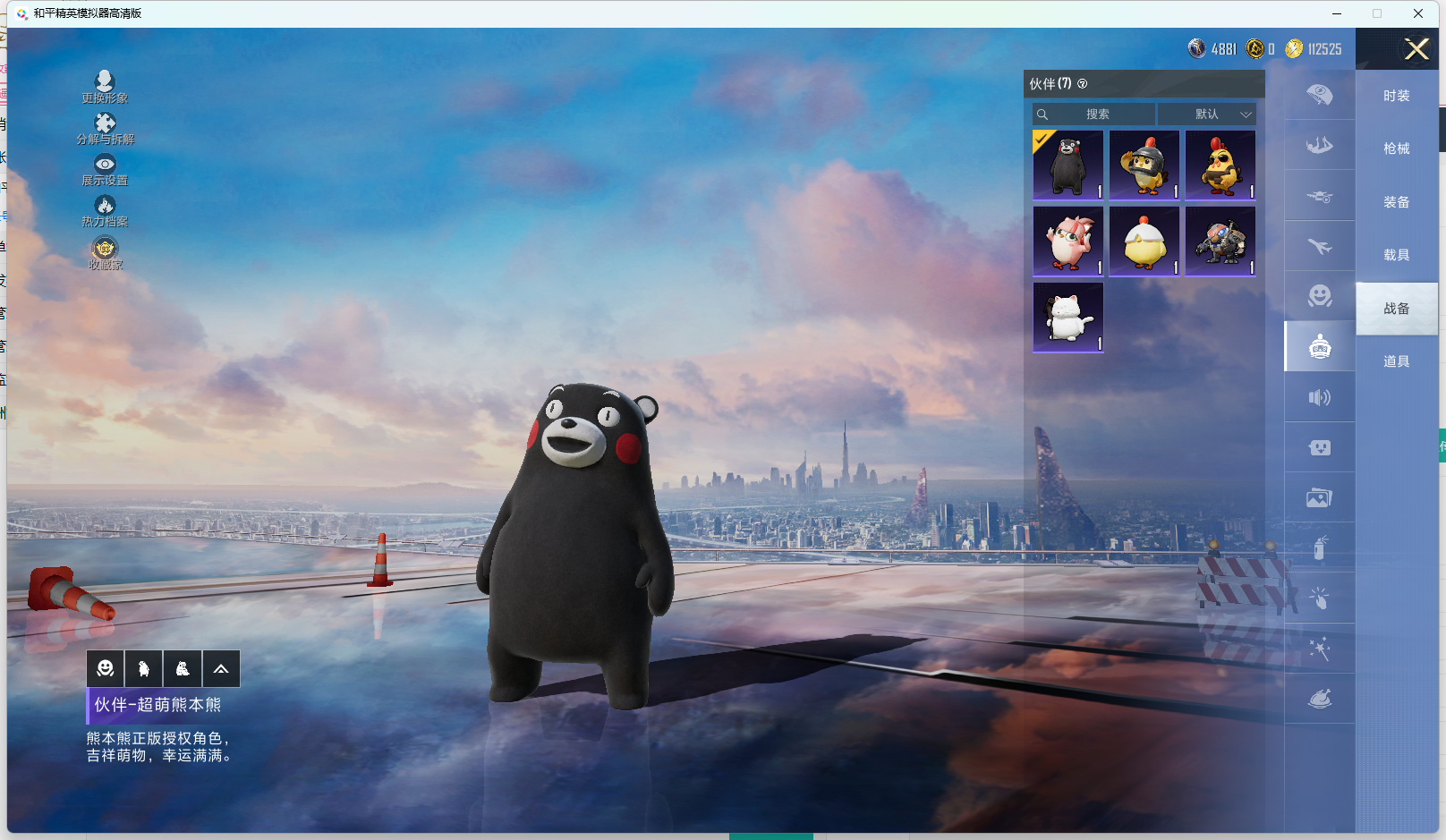This screenshot has width=1446, height=840.
Task: Open the help icon beside 伙伴 (7)
Action: [1082, 84]
